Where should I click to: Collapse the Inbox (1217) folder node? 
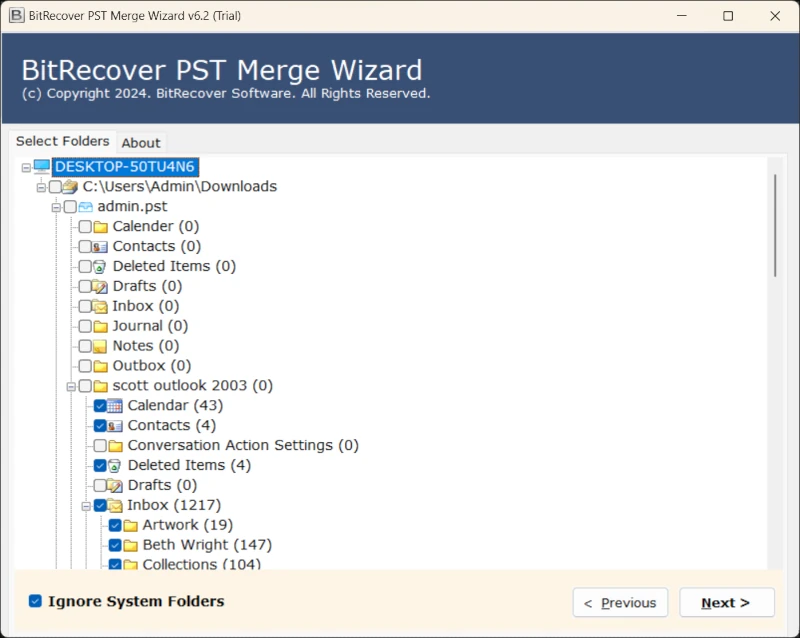pos(86,506)
